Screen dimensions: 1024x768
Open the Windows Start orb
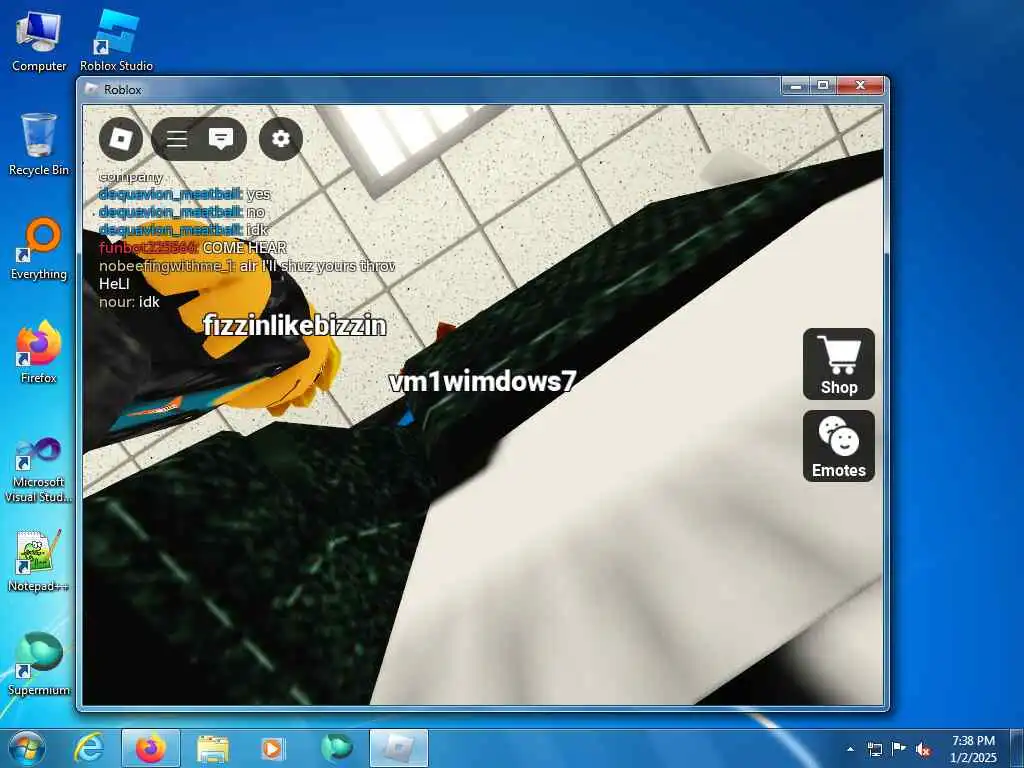coord(27,748)
